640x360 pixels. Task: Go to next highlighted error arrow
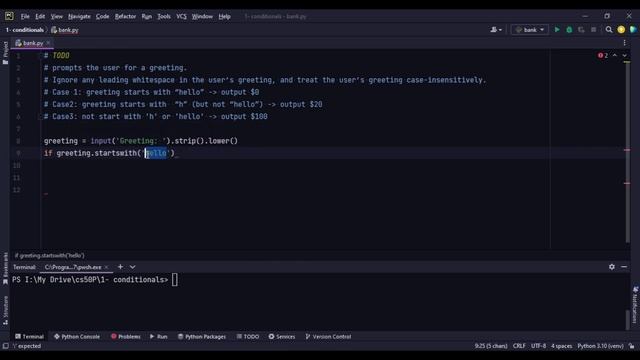624,56
